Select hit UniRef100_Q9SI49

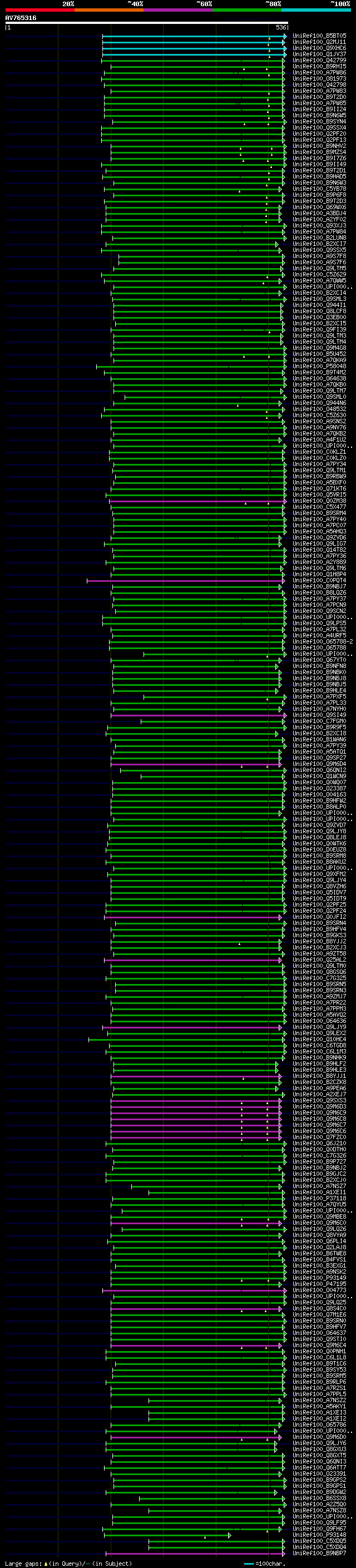[x=319, y=715]
